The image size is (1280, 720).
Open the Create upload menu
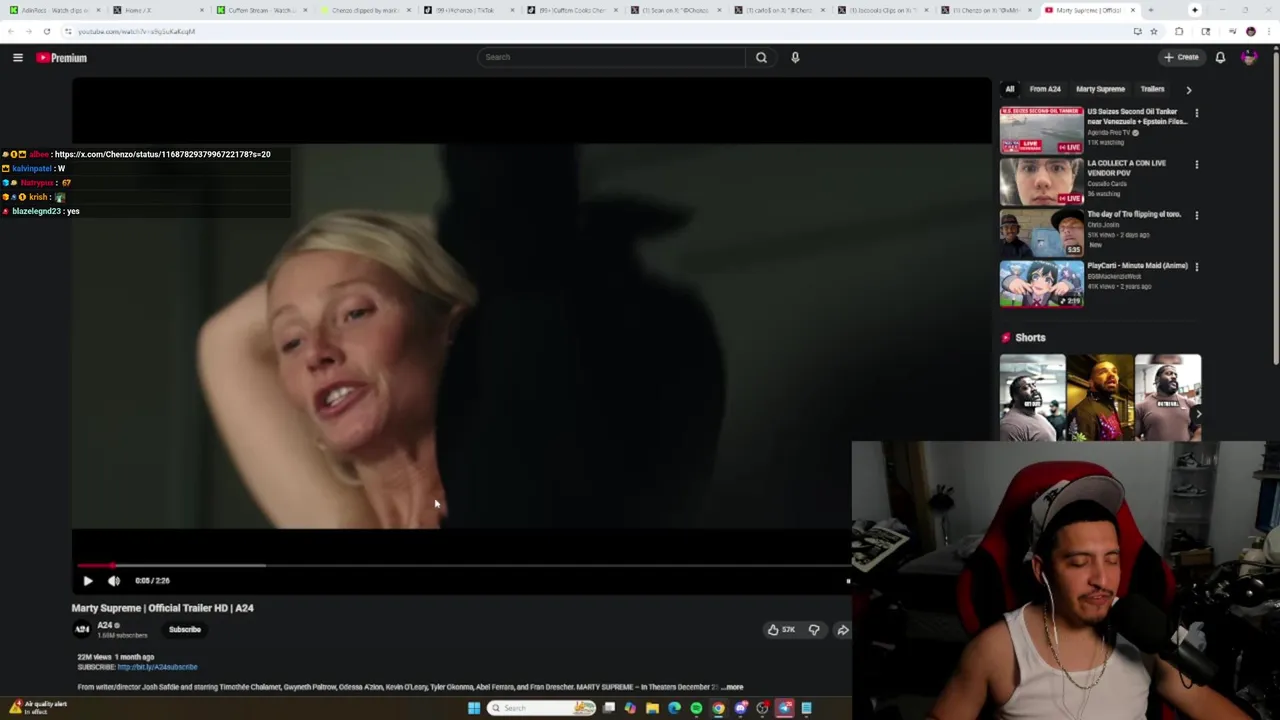click(1181, 57)
